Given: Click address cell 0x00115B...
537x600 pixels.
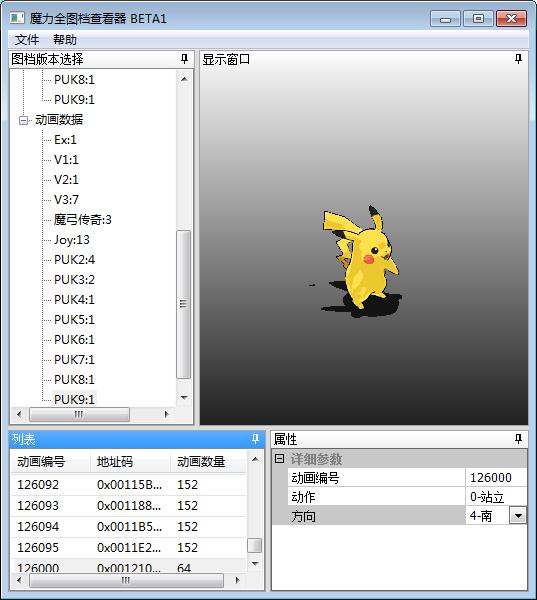Looking at the screenshot, I should click(129, 485).
